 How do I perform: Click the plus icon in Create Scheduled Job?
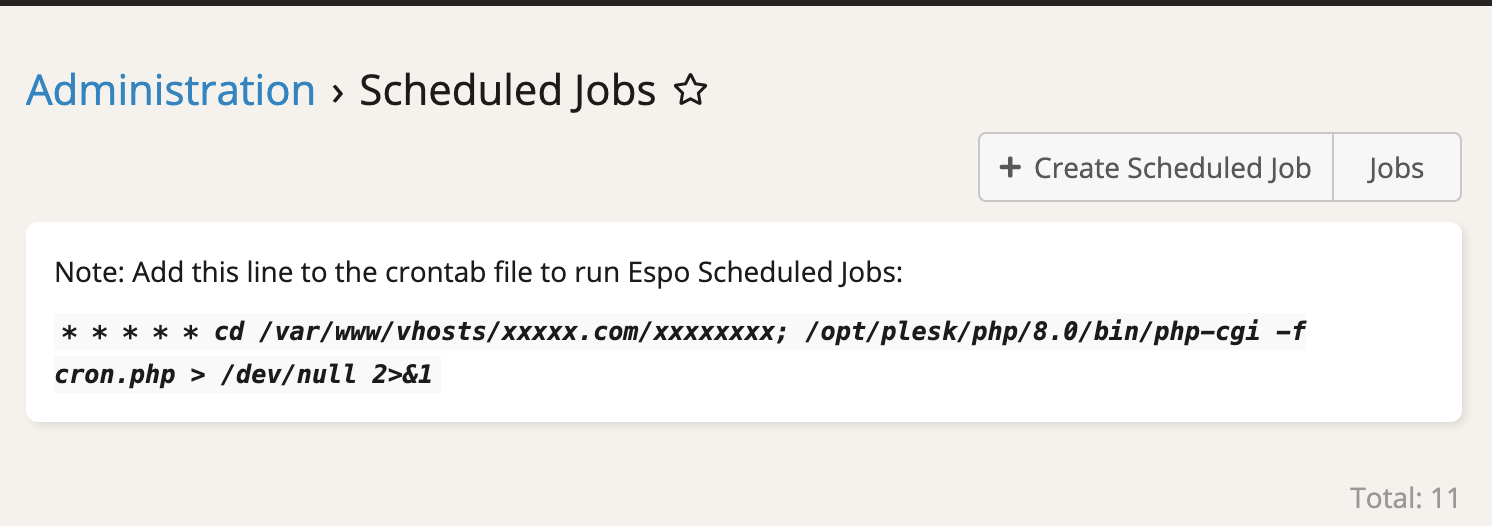[x=1010, y=168]
